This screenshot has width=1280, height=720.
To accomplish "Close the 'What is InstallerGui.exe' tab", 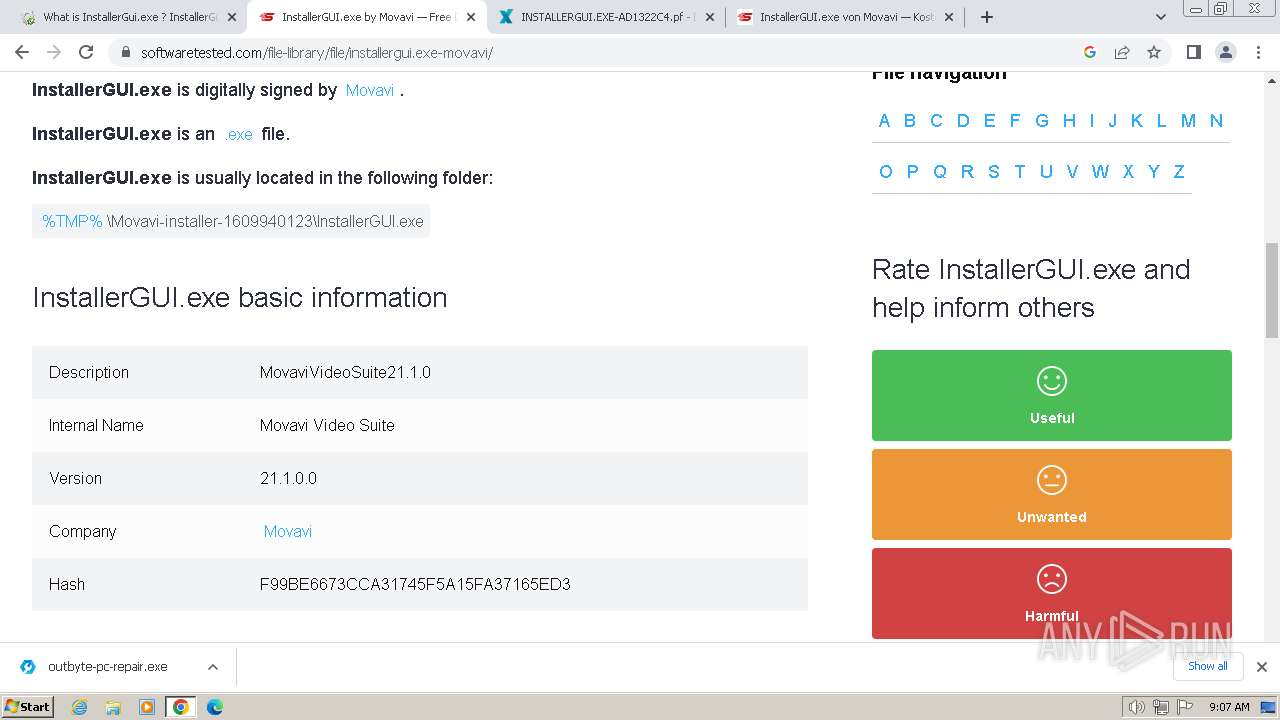I will 231,17.
